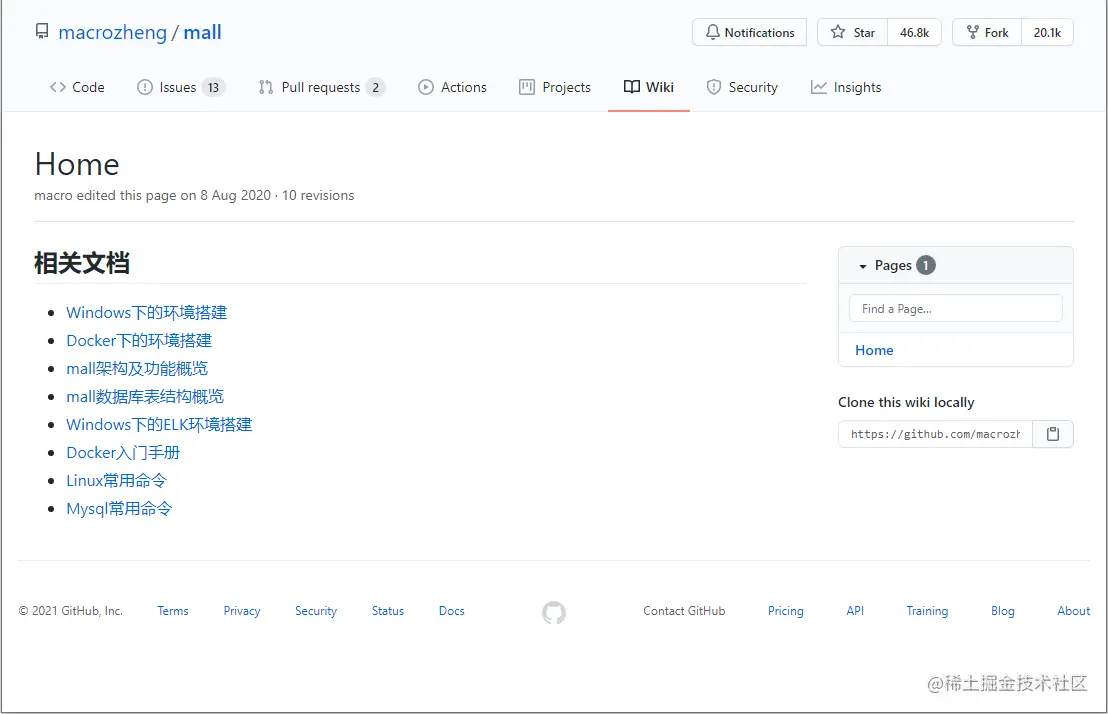
Task: Focus the Find a Page search field
Action: (x=955, y=308)
